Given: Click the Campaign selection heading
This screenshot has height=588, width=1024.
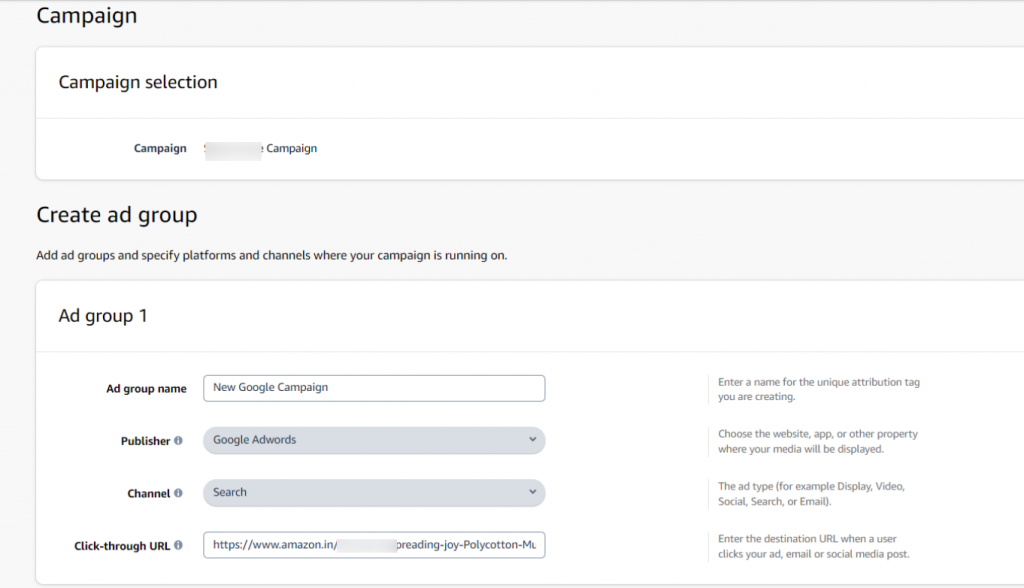Looking at the screenshot, I should point(138,82).
